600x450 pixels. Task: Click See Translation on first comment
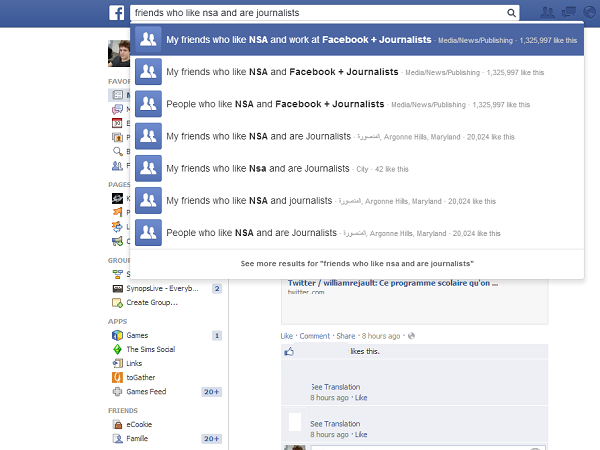[336, 387]
